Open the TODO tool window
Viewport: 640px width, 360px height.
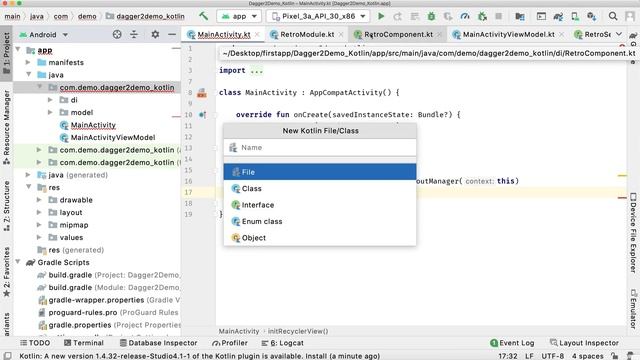(x=35, y=343)
